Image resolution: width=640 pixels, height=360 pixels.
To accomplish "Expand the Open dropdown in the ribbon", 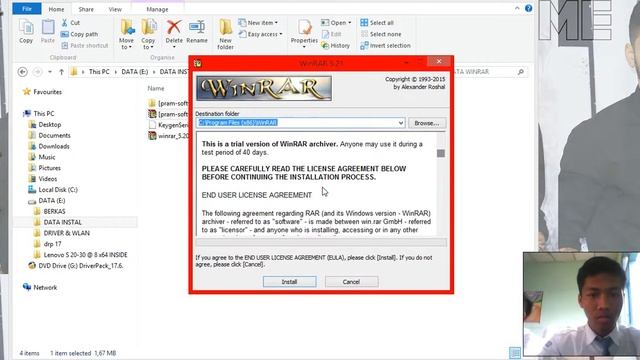I will point(349,23).
